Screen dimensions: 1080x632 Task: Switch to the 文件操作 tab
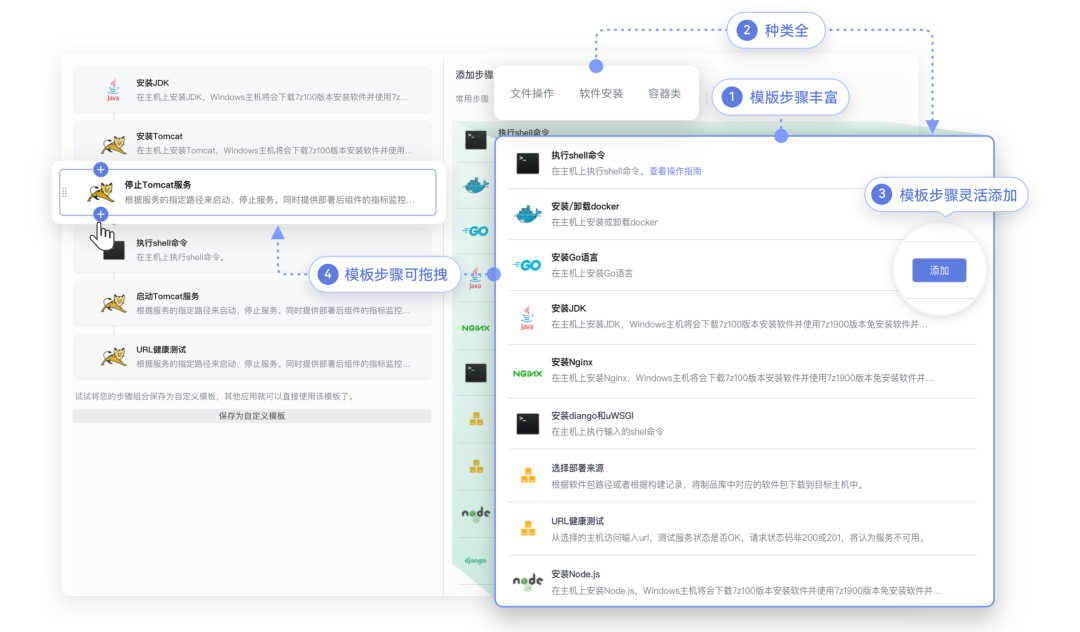pos(533,92)
